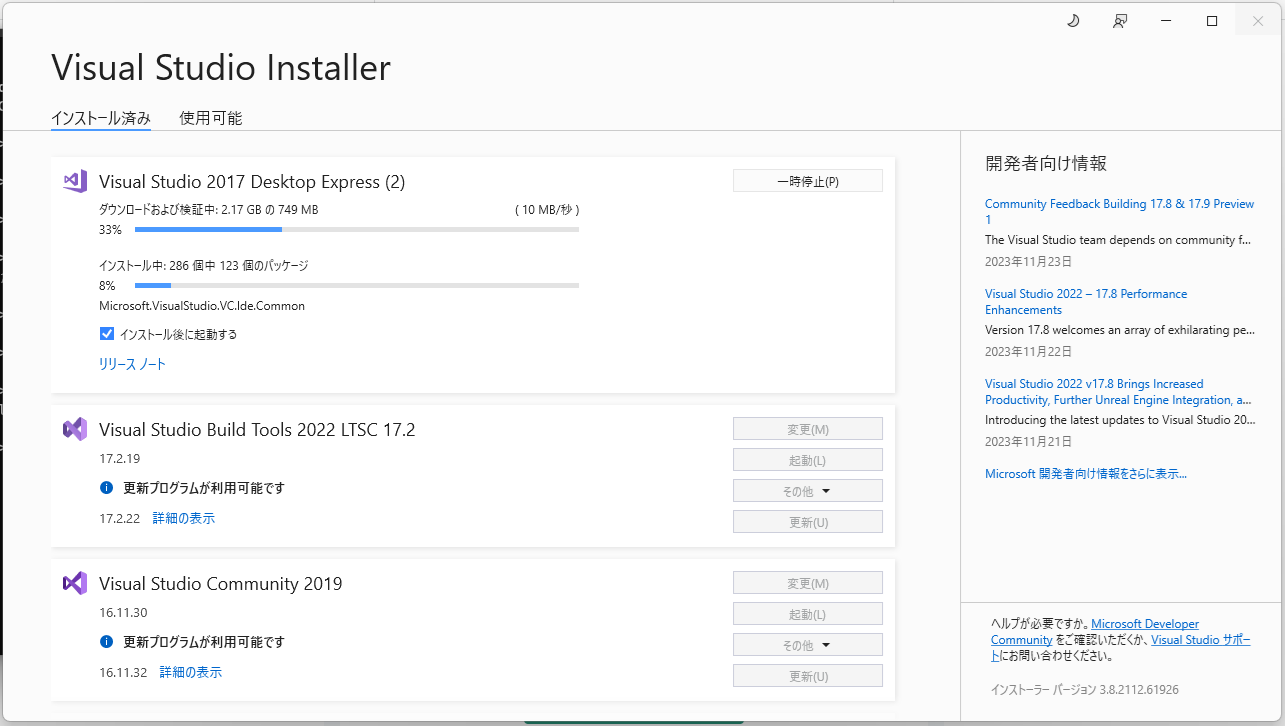1285x726 pixels.
Task: Click ダウンロードおよび検証中 status text
Action: pyautogui.click(x=208, y=210)
